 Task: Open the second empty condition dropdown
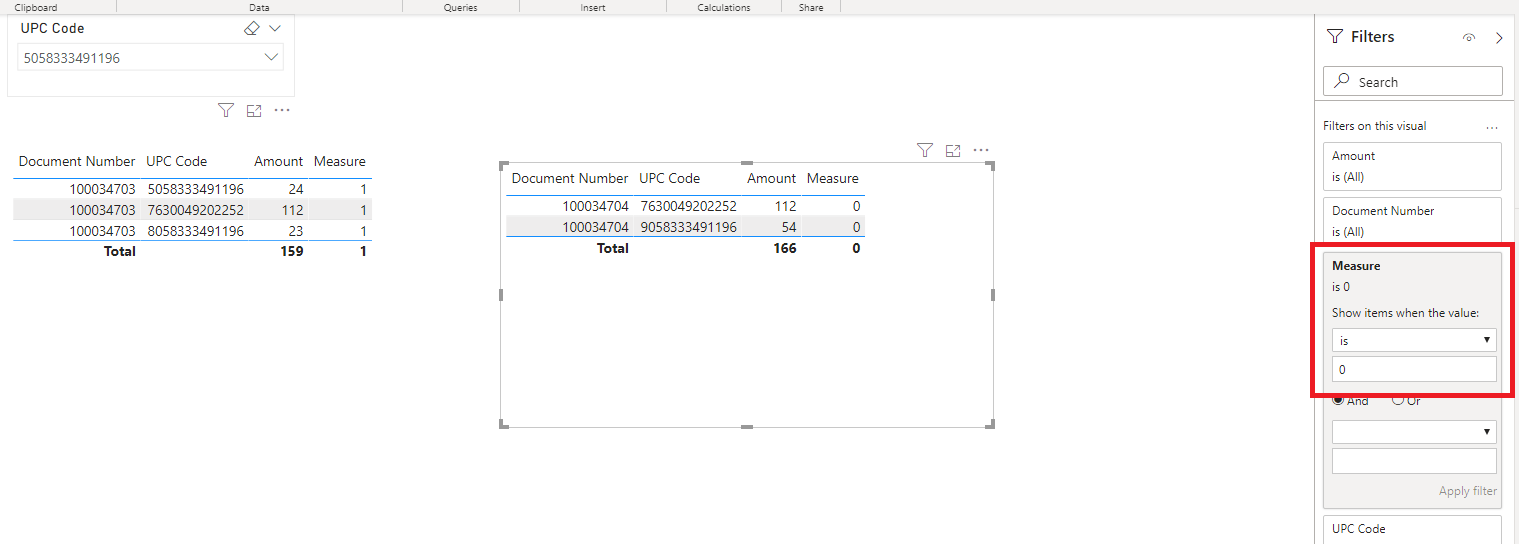pos(1414,432)
